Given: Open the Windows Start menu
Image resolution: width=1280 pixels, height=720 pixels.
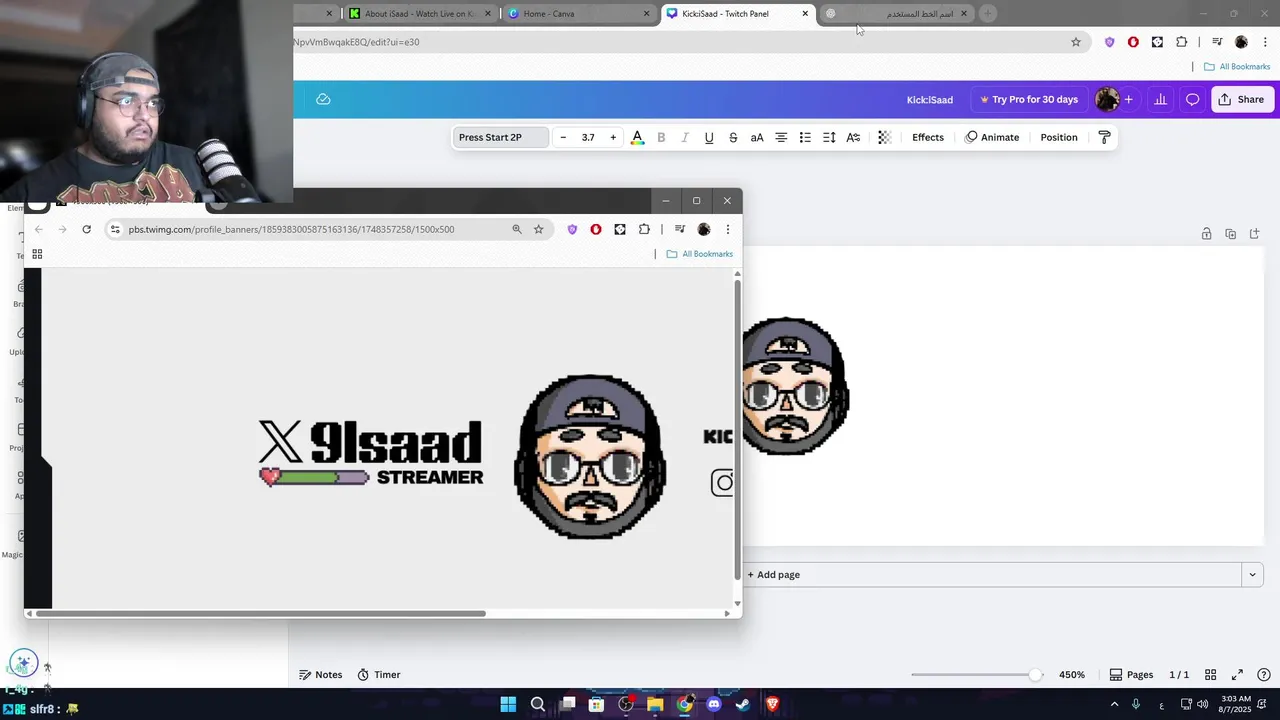Looking at the screenshot, I should click(x=508, y=705).
